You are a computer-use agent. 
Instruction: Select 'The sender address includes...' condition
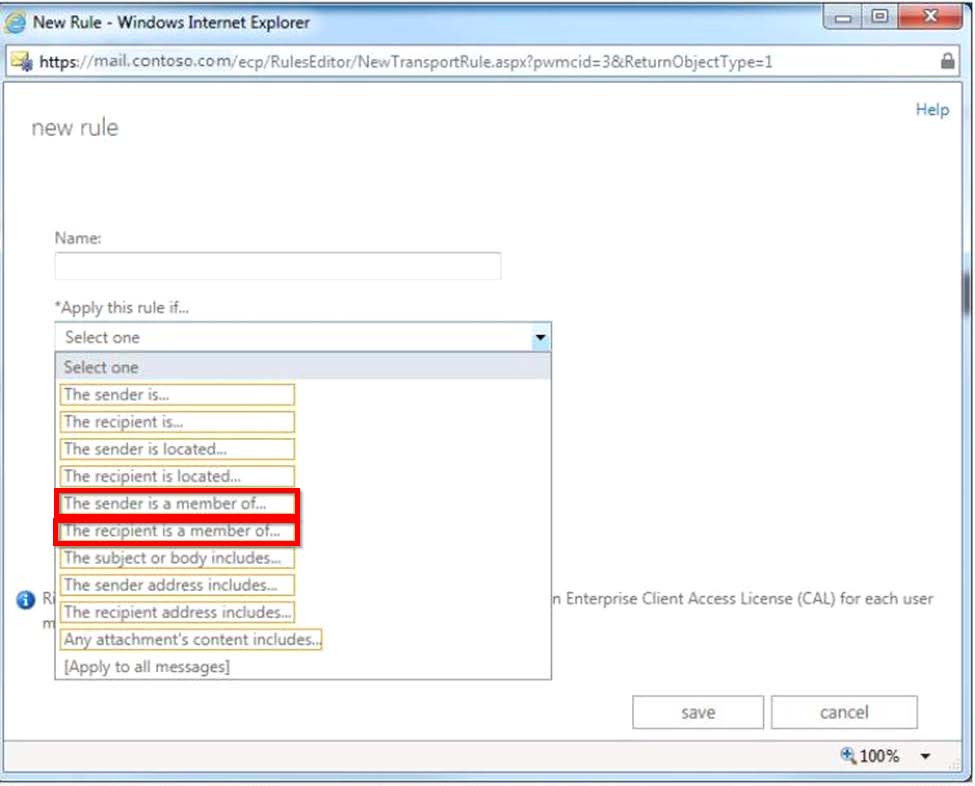coord(177,585)
